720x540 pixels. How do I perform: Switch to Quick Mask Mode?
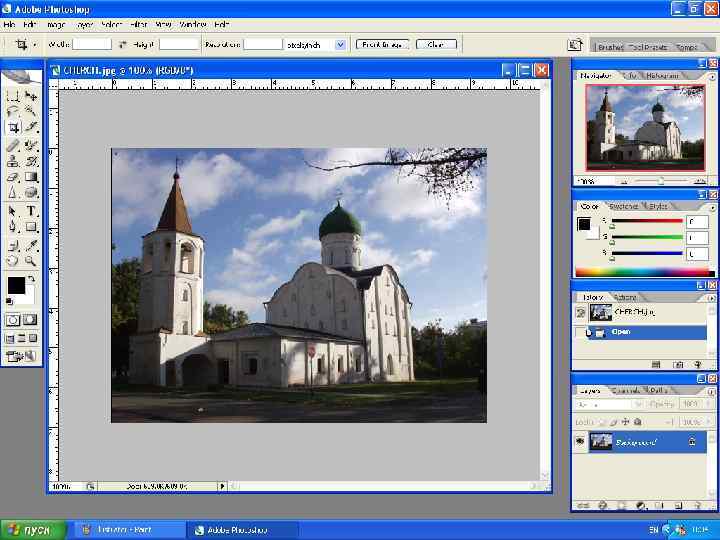[30, 320]
